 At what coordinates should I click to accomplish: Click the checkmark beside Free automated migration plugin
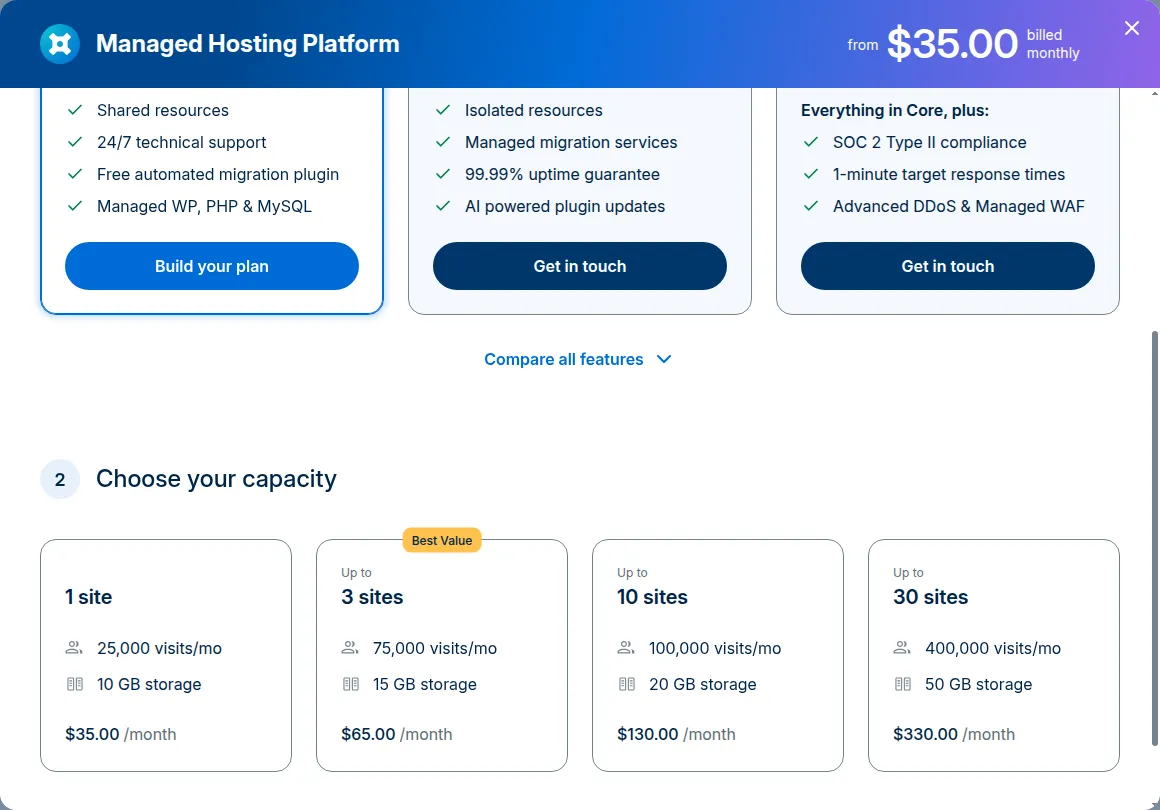pos(75,174)
